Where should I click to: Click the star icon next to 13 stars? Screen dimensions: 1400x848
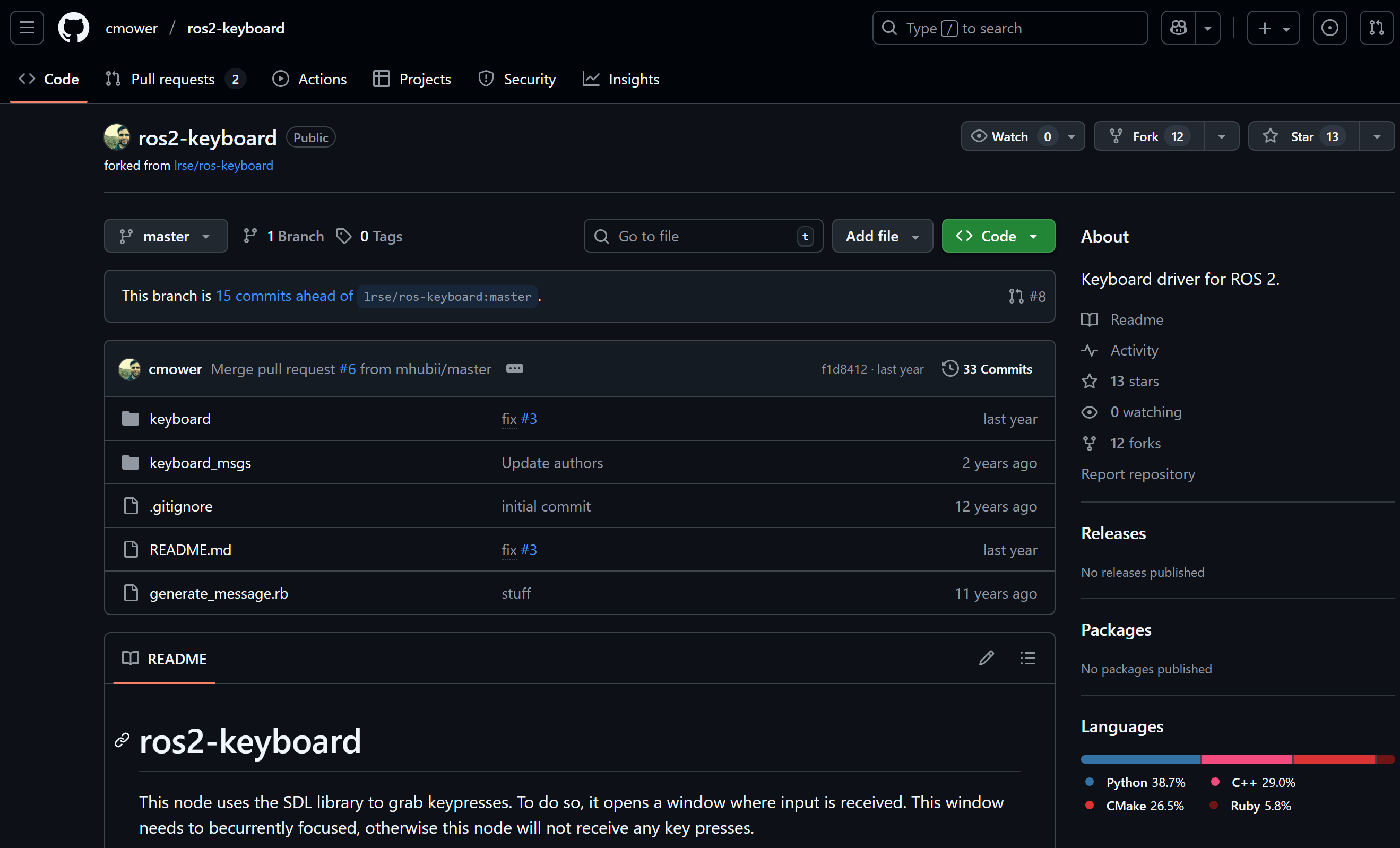pyautogui.click(x=1089, y=381)
